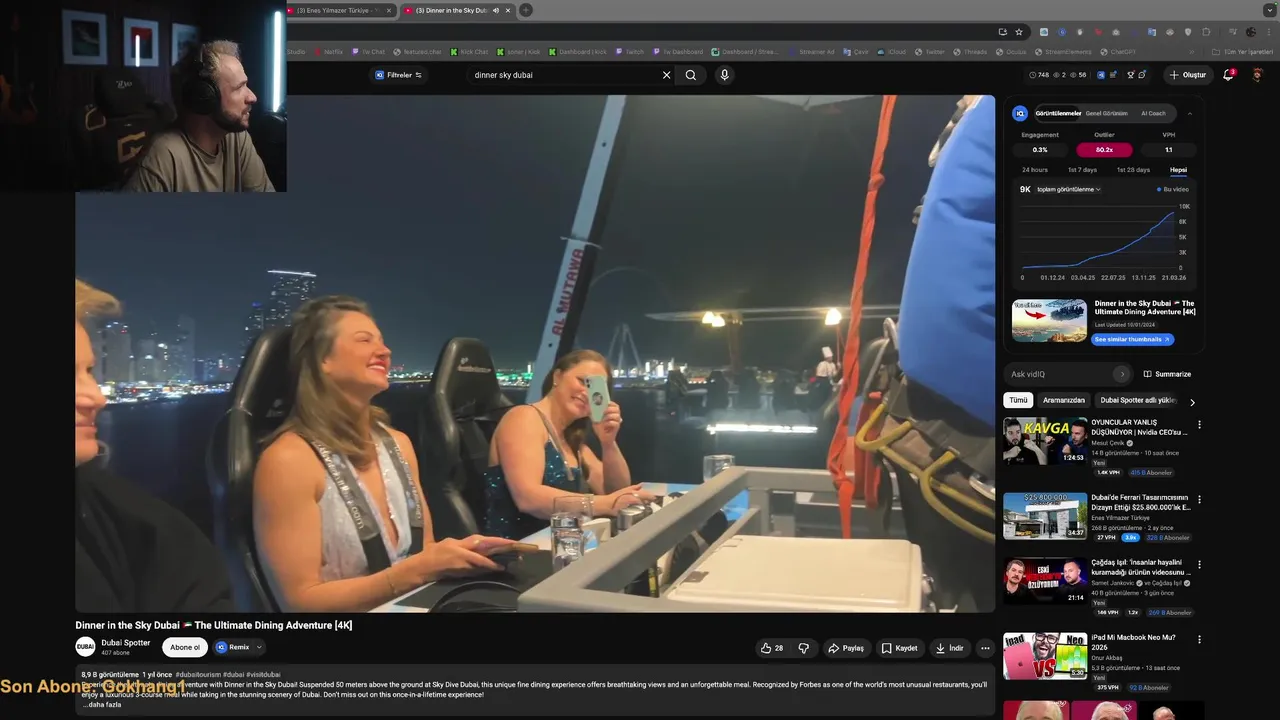The image size is (1280, 720).
Task: Mute the Dinner in the Sky tab audio
Action: 496,11
